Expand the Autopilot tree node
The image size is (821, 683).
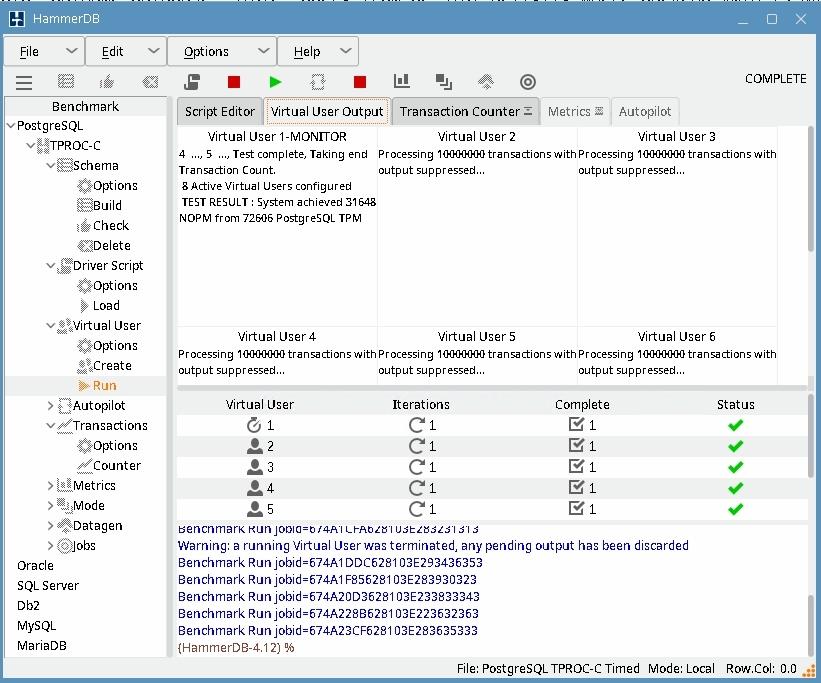[x=51, y=406]
